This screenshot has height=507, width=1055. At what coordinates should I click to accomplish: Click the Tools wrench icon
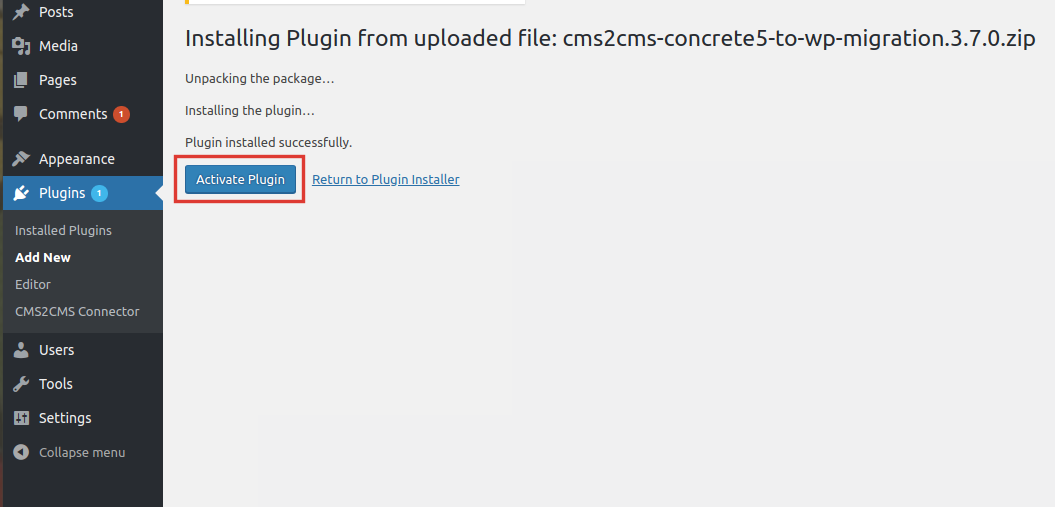click(22, 384)
